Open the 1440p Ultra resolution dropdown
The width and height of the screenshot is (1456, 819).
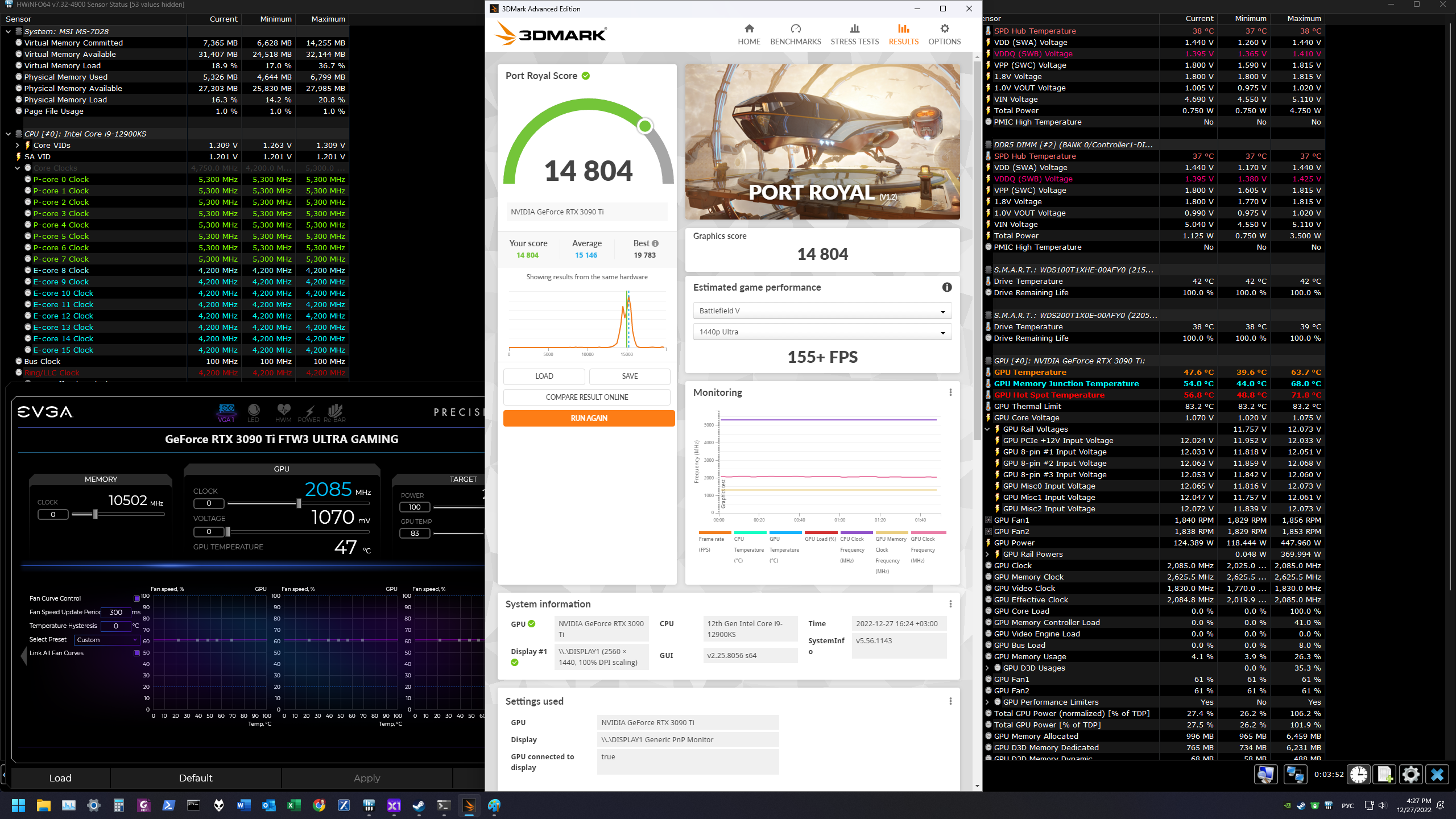(x=822, y=332)
